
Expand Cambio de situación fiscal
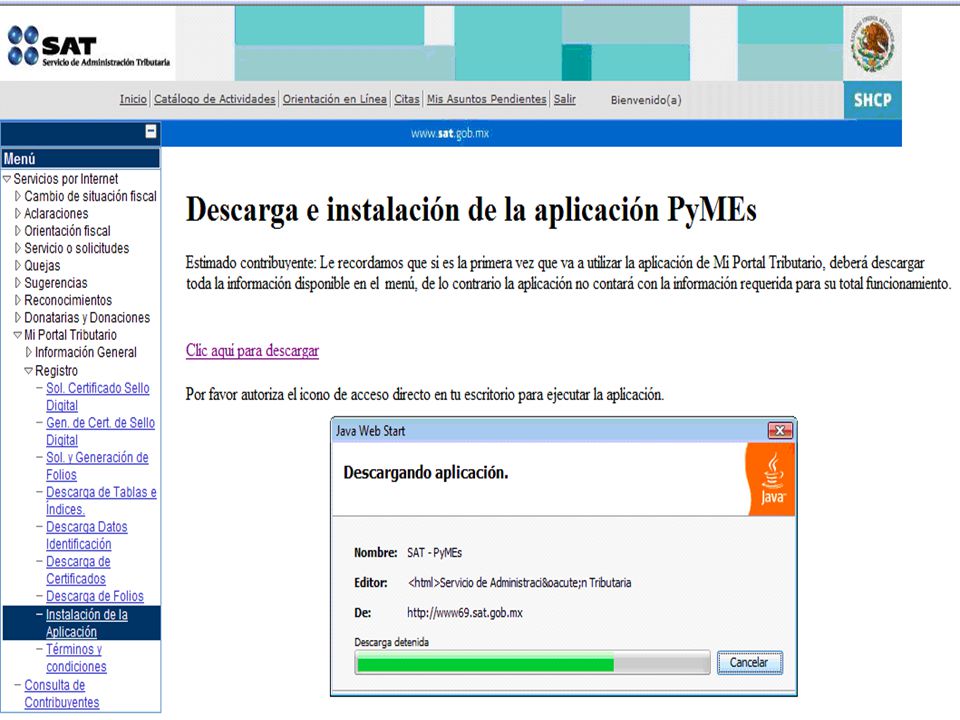(x=18, y=197)
